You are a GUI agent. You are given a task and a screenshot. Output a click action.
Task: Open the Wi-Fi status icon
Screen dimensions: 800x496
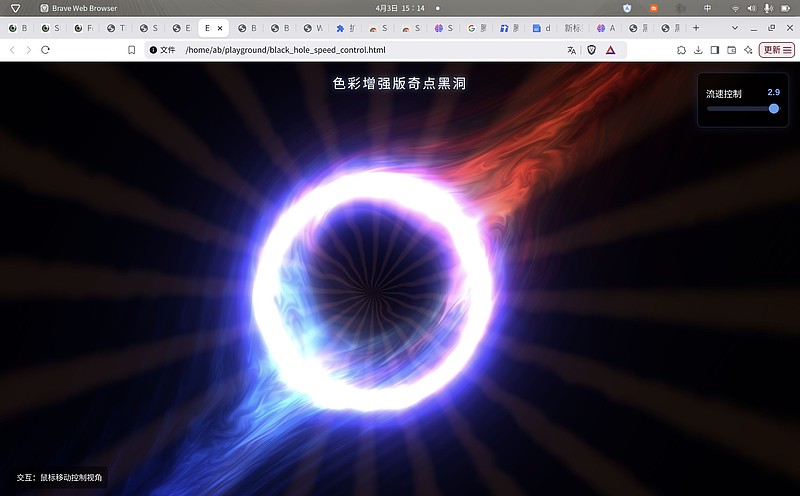(735, 8)
